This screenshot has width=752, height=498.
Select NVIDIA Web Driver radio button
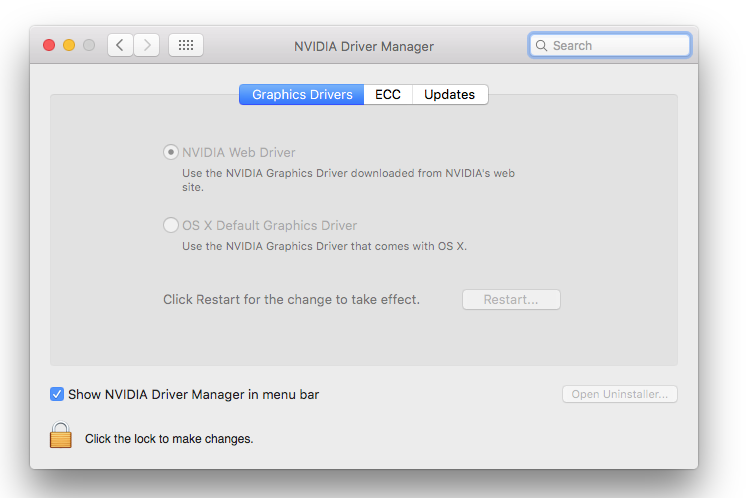pos(171,152)
